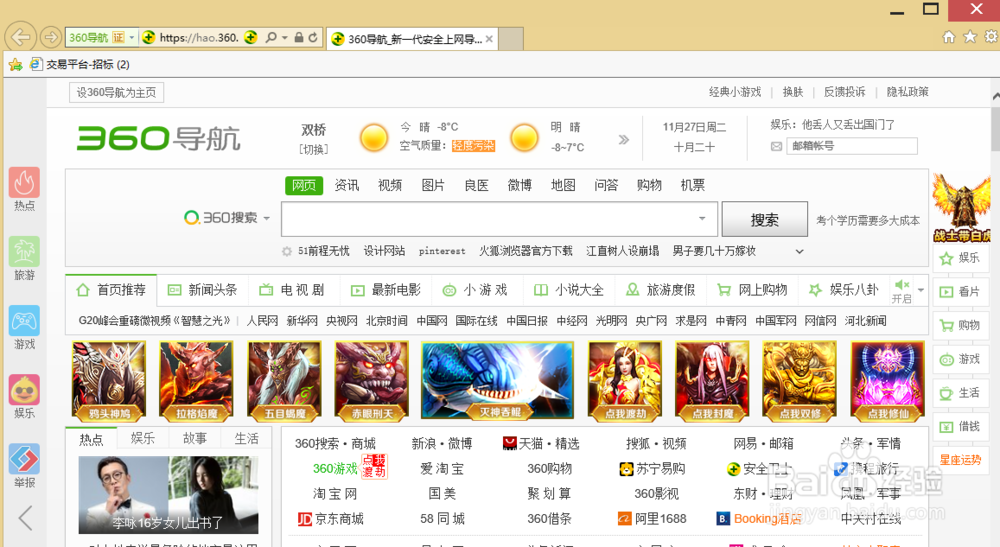This screenshot has height=547, width=1000.
Task: Open favorites star icon at top right
Action: pos(970,37)
